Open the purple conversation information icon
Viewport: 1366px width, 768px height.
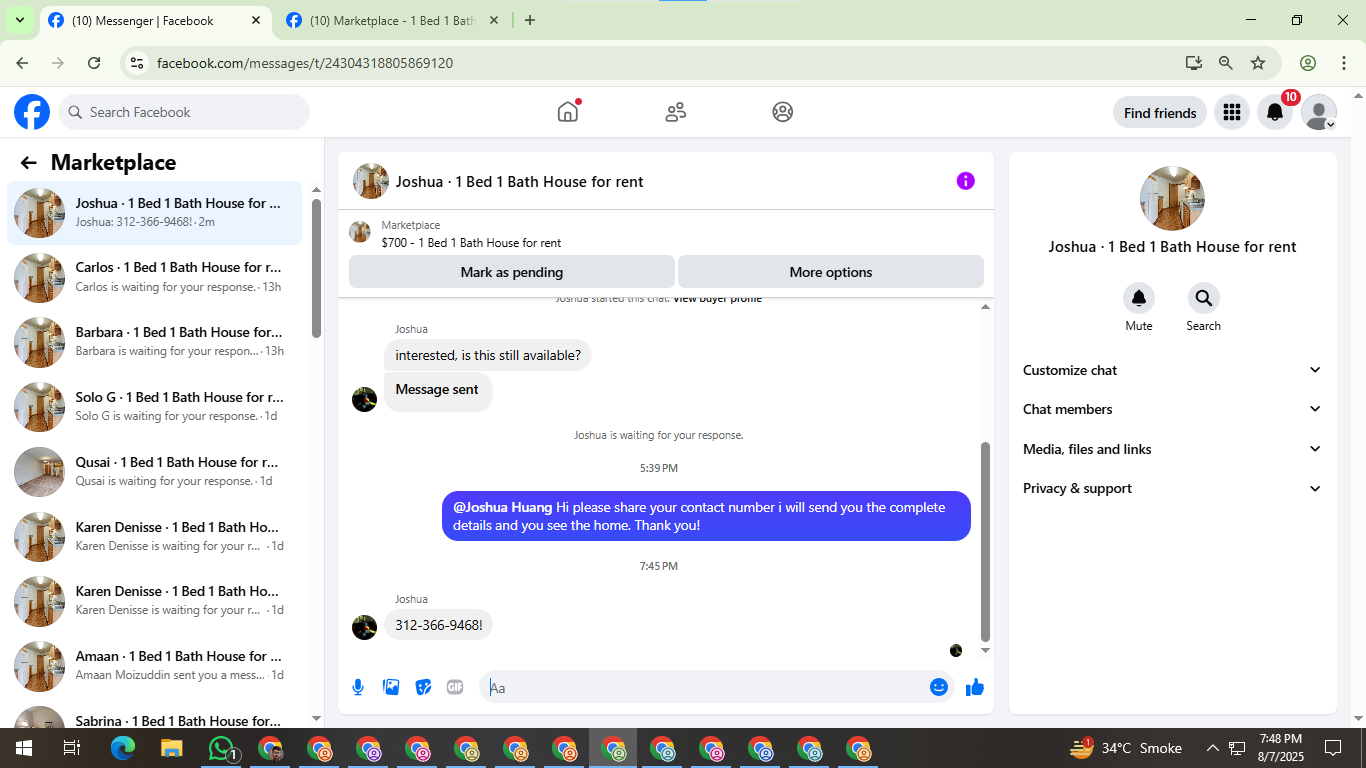tap(965, 181)
